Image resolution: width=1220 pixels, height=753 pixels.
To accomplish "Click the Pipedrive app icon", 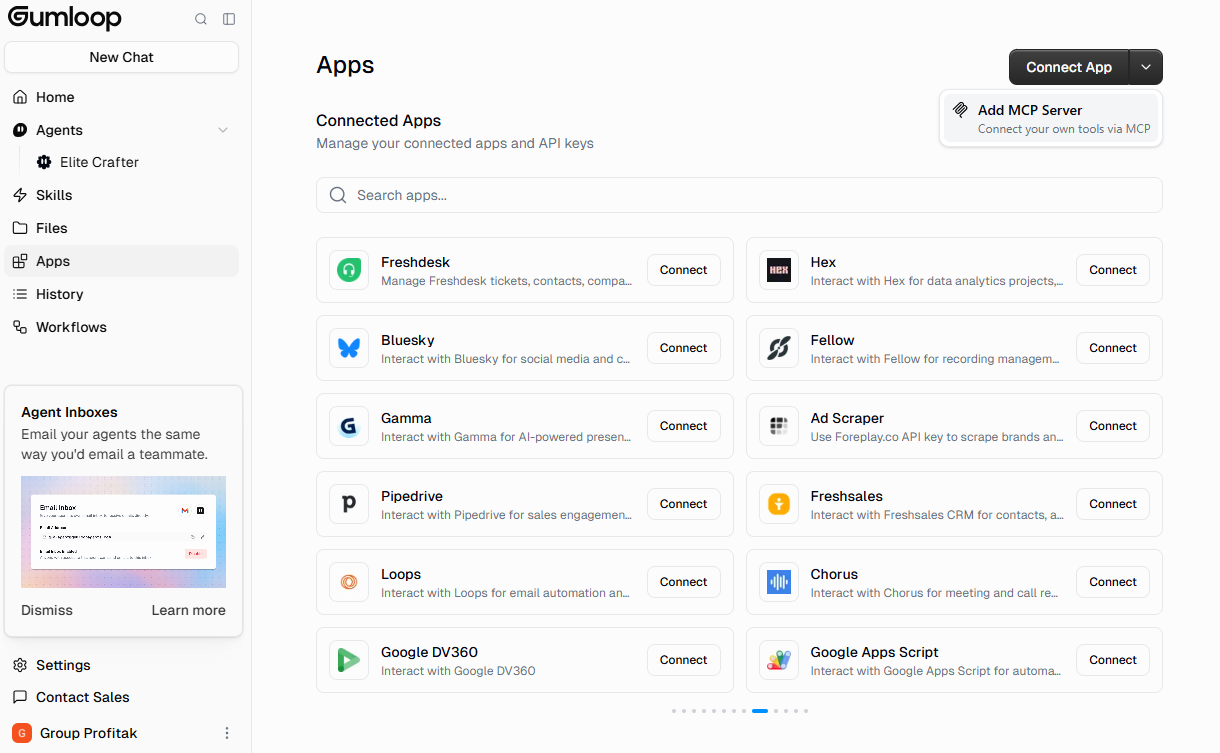I will click(349, 504).
